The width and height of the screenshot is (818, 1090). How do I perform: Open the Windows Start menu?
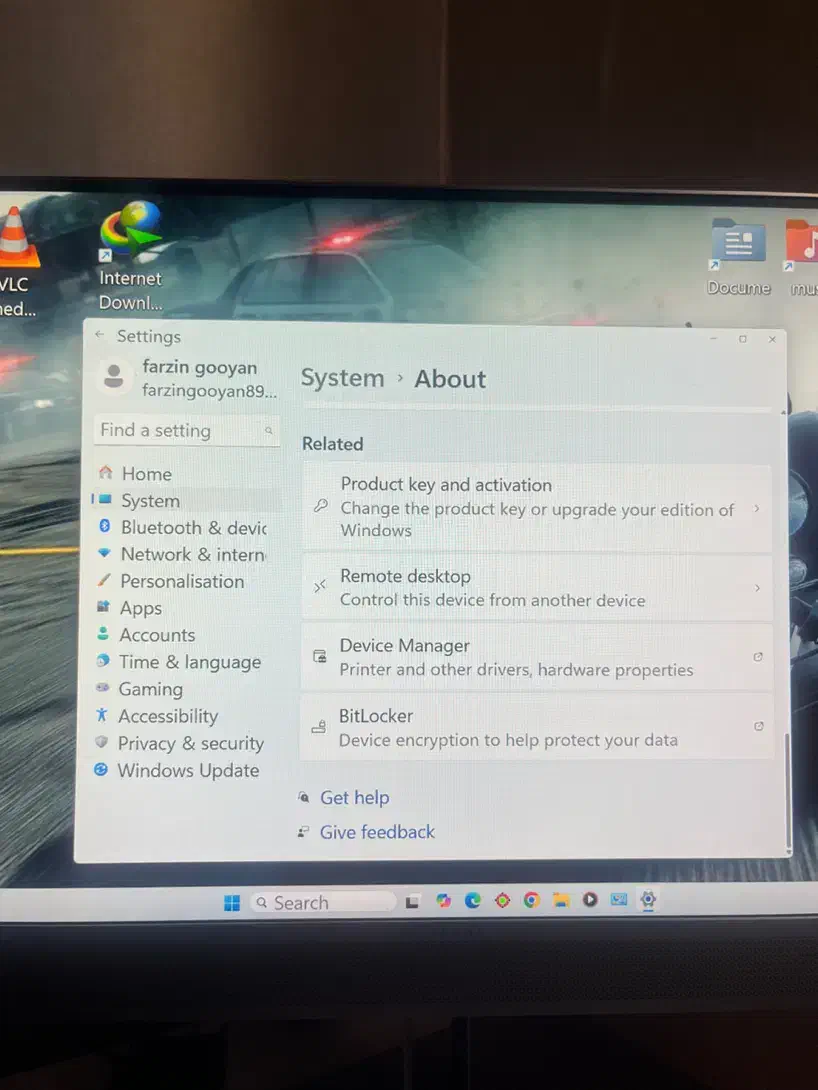point(232,902)
